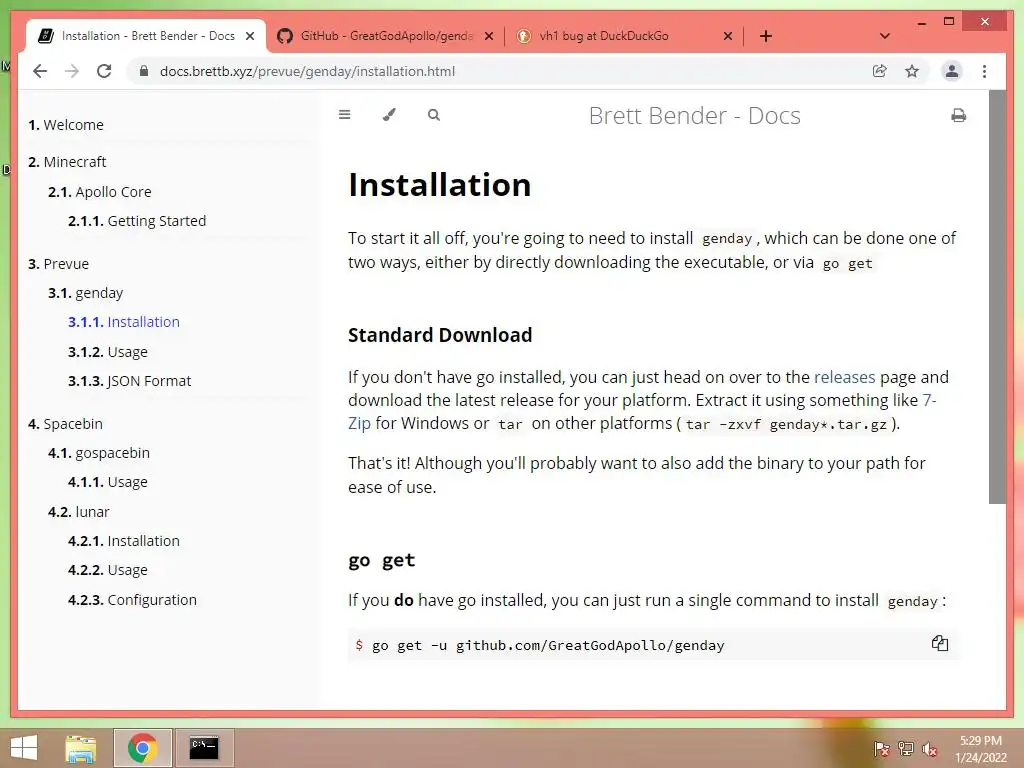This screenshot has width=1024, height=768.
Task: Open the Windows Start menu
Action: pyautogui.click(x=24, y=748)
